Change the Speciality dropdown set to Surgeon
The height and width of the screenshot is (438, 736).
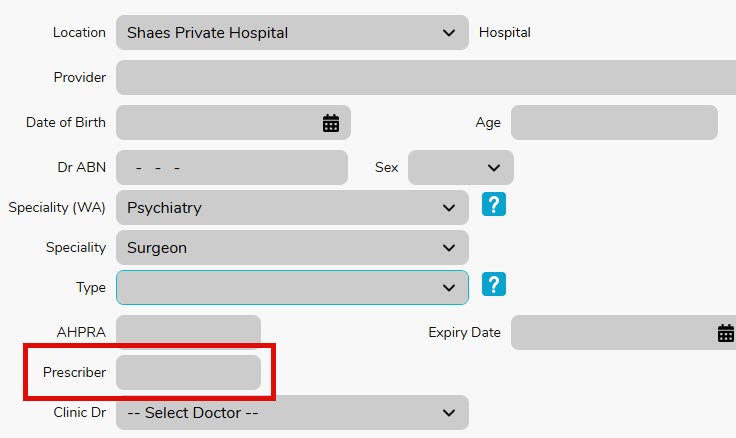click(292, 247)
